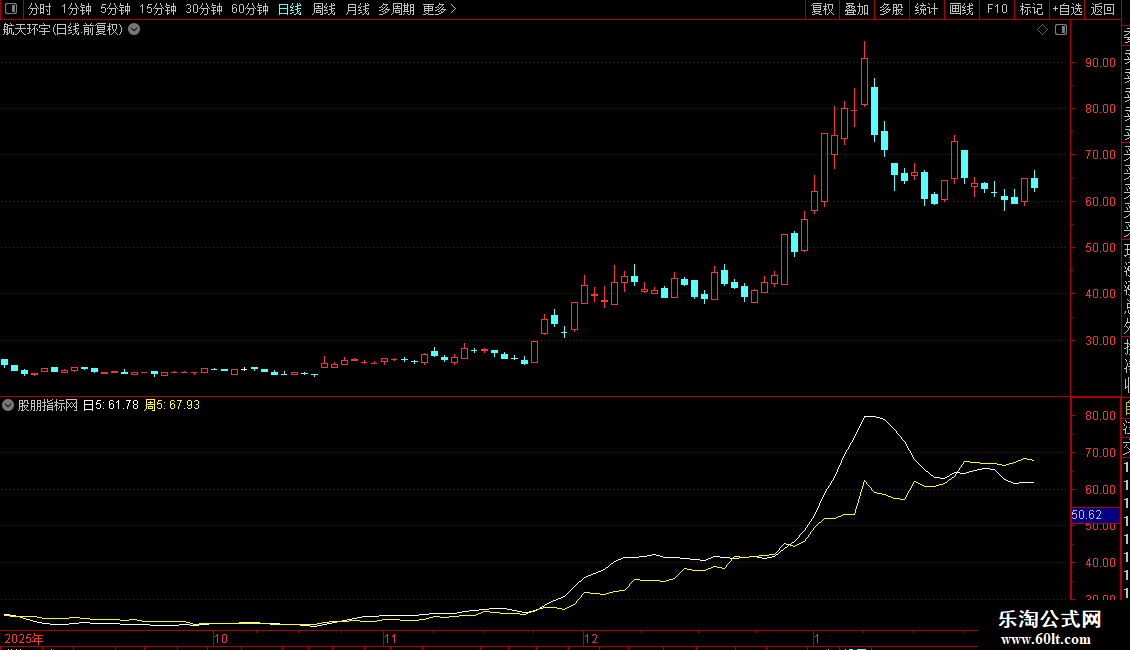Click the 30.00 main chart axis label
The image size is (1130, 650).
pyautogui.click(x=1100, y=340)
